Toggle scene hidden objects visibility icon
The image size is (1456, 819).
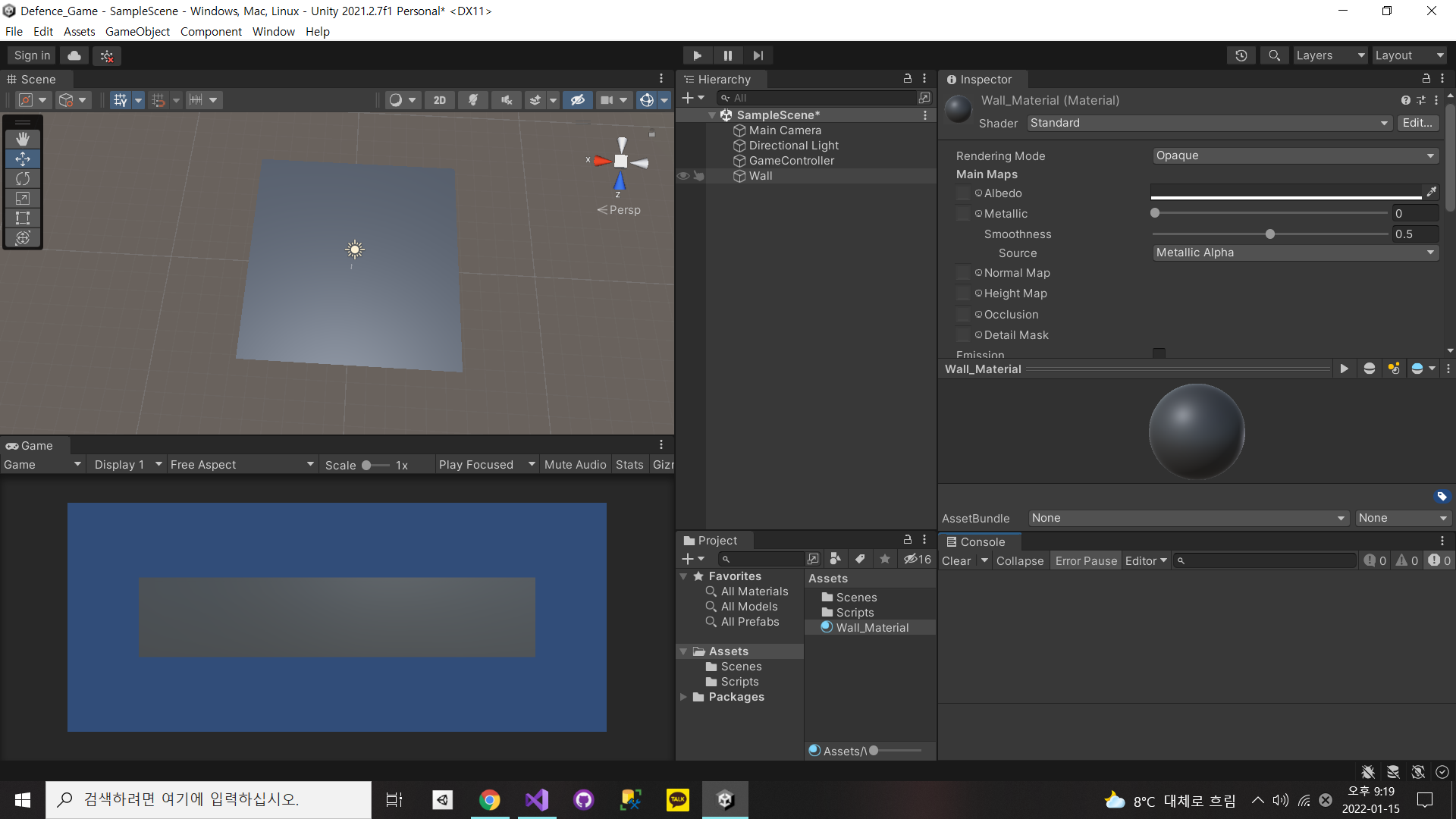[x=578, y=100]
